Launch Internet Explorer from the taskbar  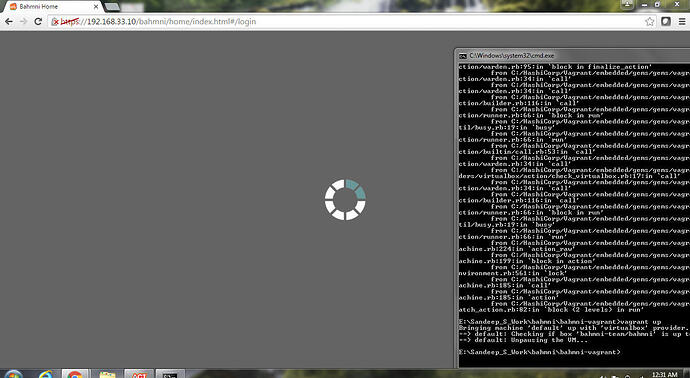coord(46,375)
